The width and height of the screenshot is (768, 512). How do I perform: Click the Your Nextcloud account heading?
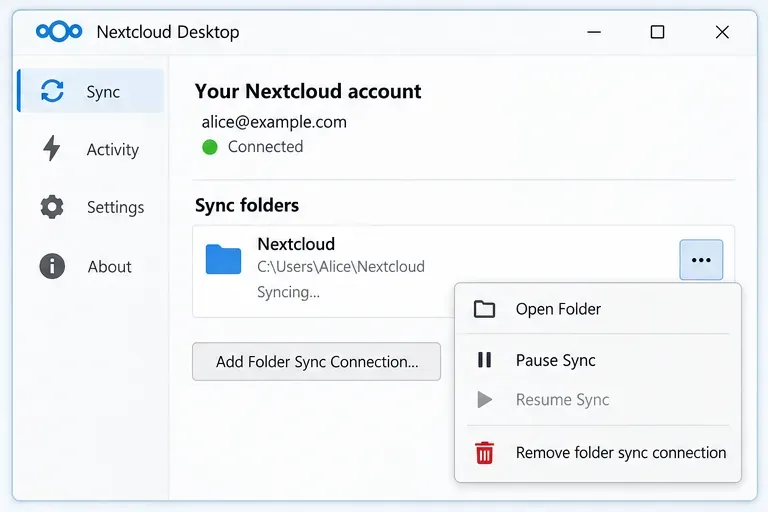[x=308, y=92]
